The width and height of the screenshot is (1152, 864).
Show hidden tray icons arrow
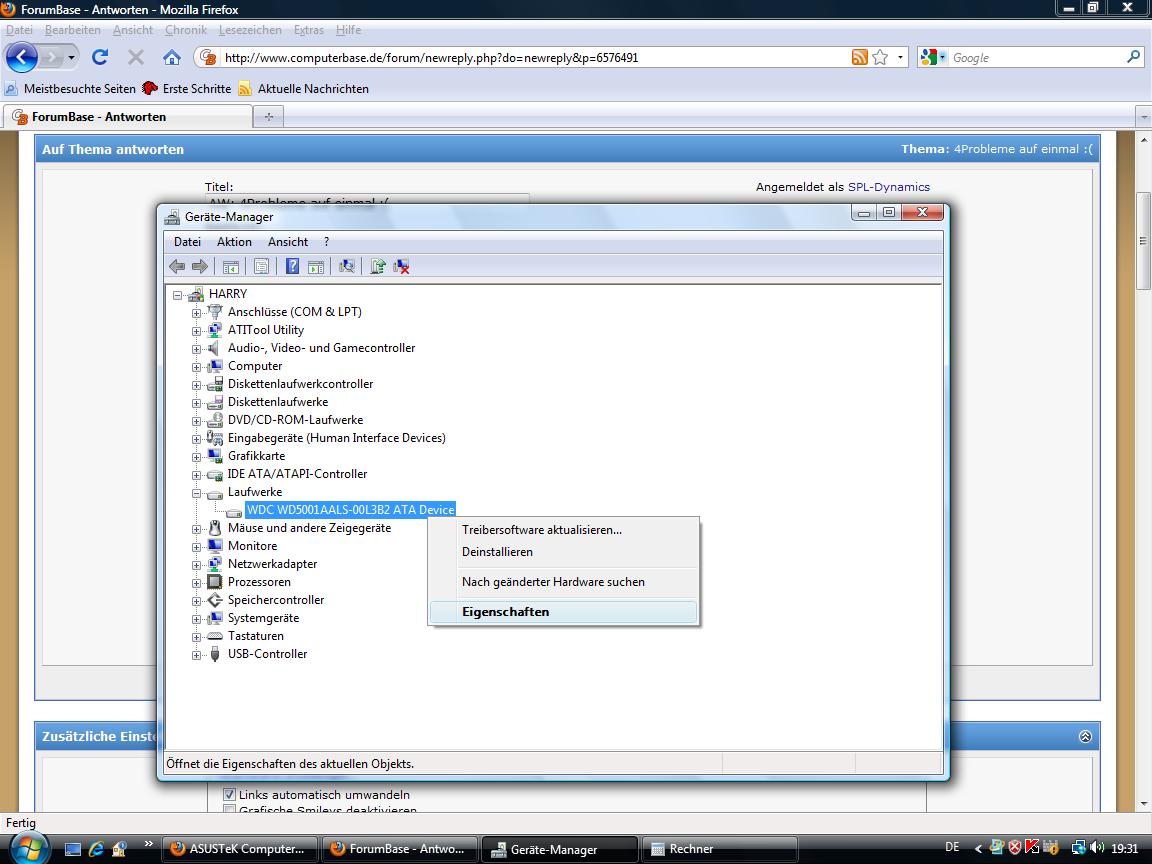(978, 849)
